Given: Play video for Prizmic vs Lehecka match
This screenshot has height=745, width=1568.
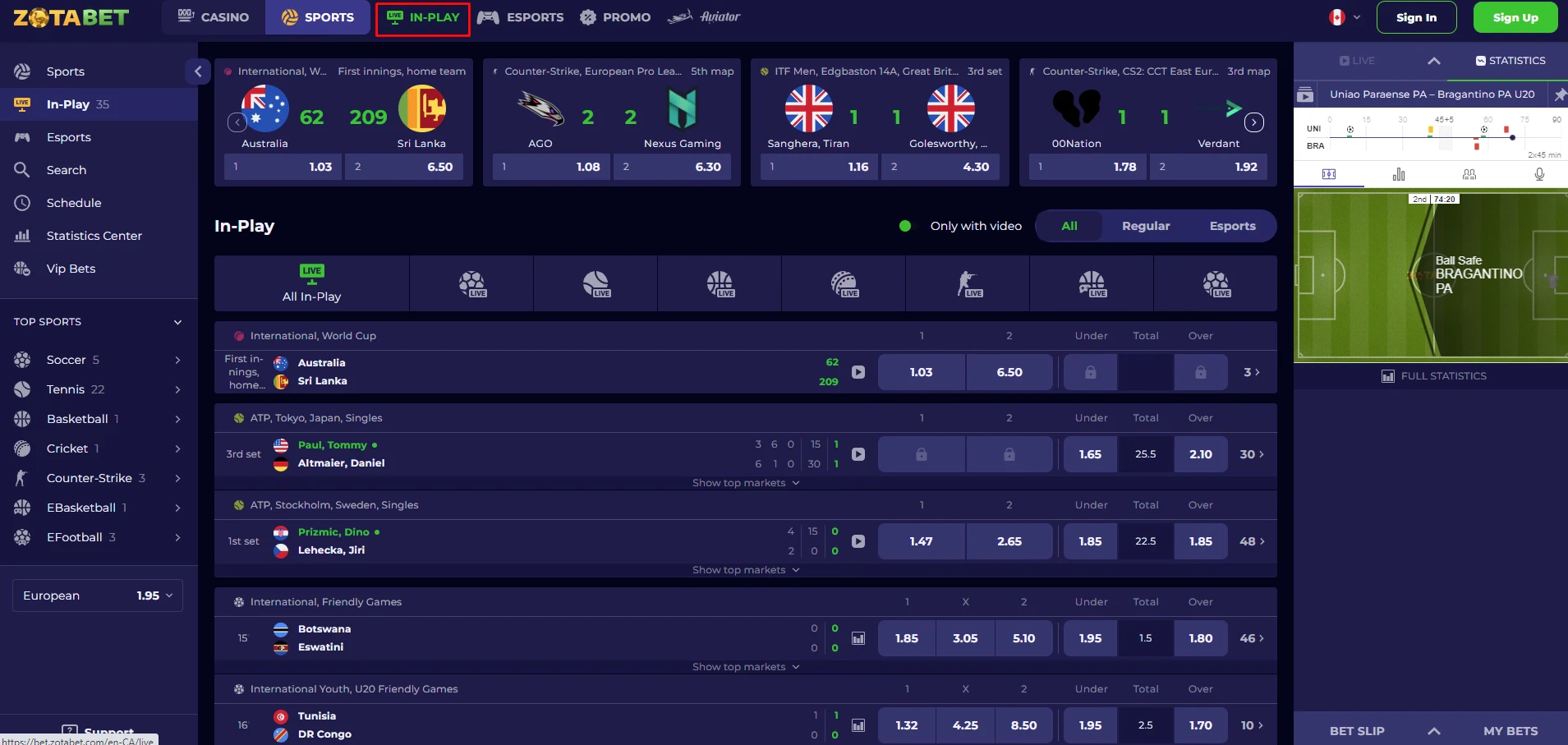Looking at the screenshot, I should click(858, 541).
